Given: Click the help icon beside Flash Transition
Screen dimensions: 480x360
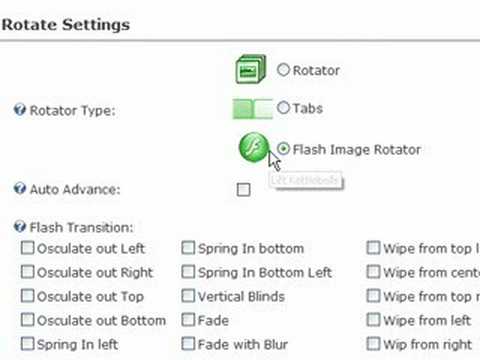Looking at the screenshot, I should pos(20,227).
